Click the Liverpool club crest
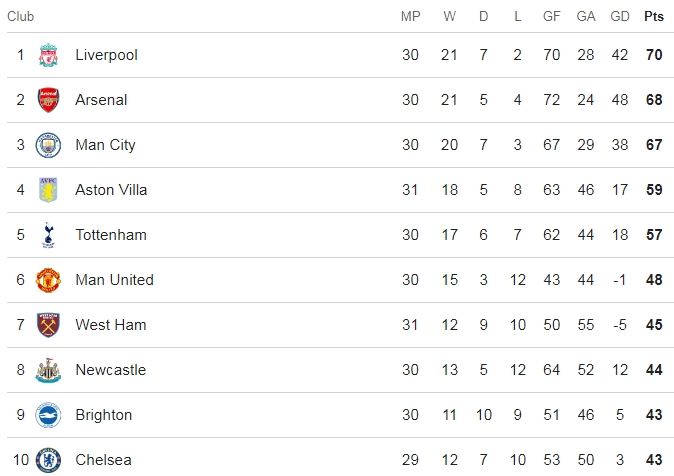 pos(48,55)
